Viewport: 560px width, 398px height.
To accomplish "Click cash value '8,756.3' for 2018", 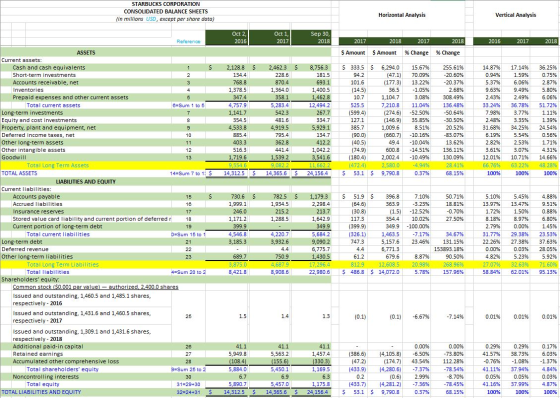I will pos(320,68).
